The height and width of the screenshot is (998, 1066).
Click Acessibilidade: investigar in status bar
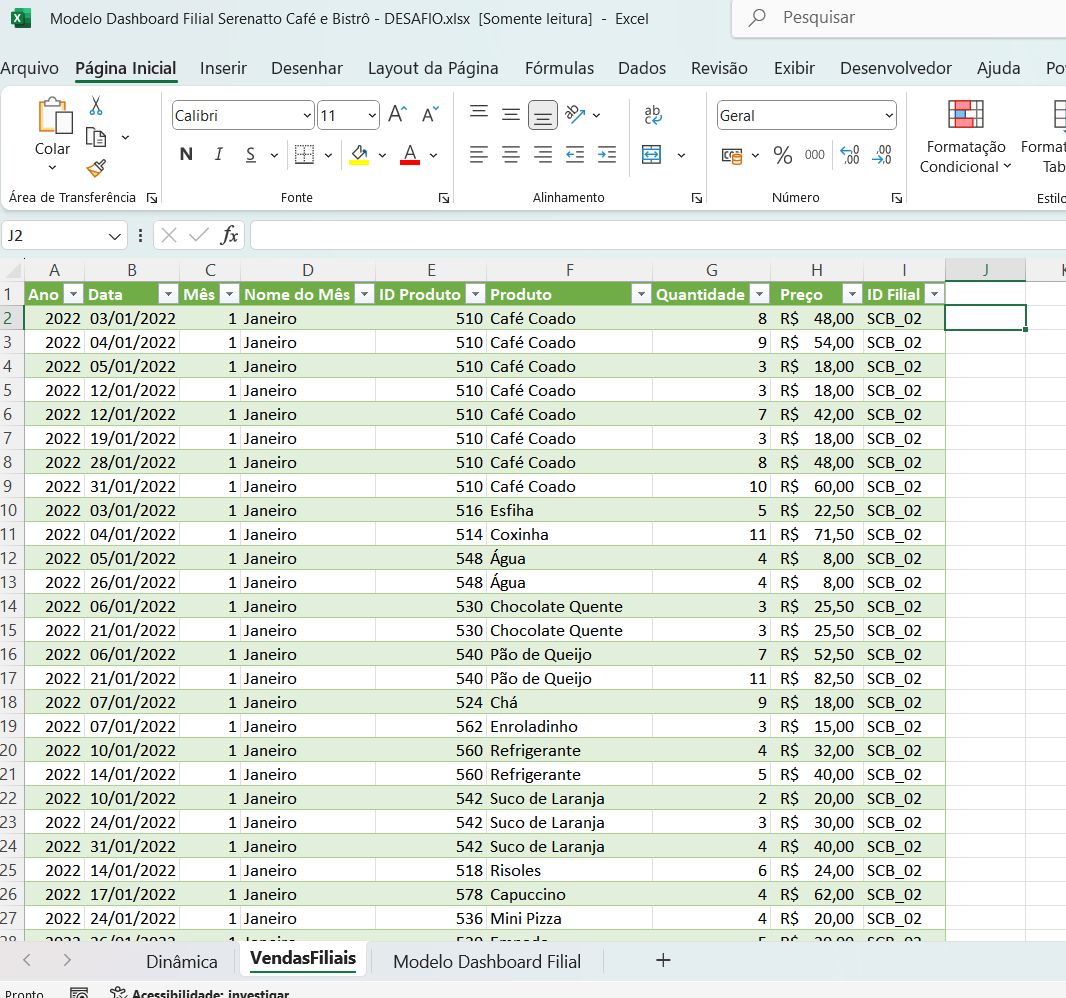pos(201,992)
